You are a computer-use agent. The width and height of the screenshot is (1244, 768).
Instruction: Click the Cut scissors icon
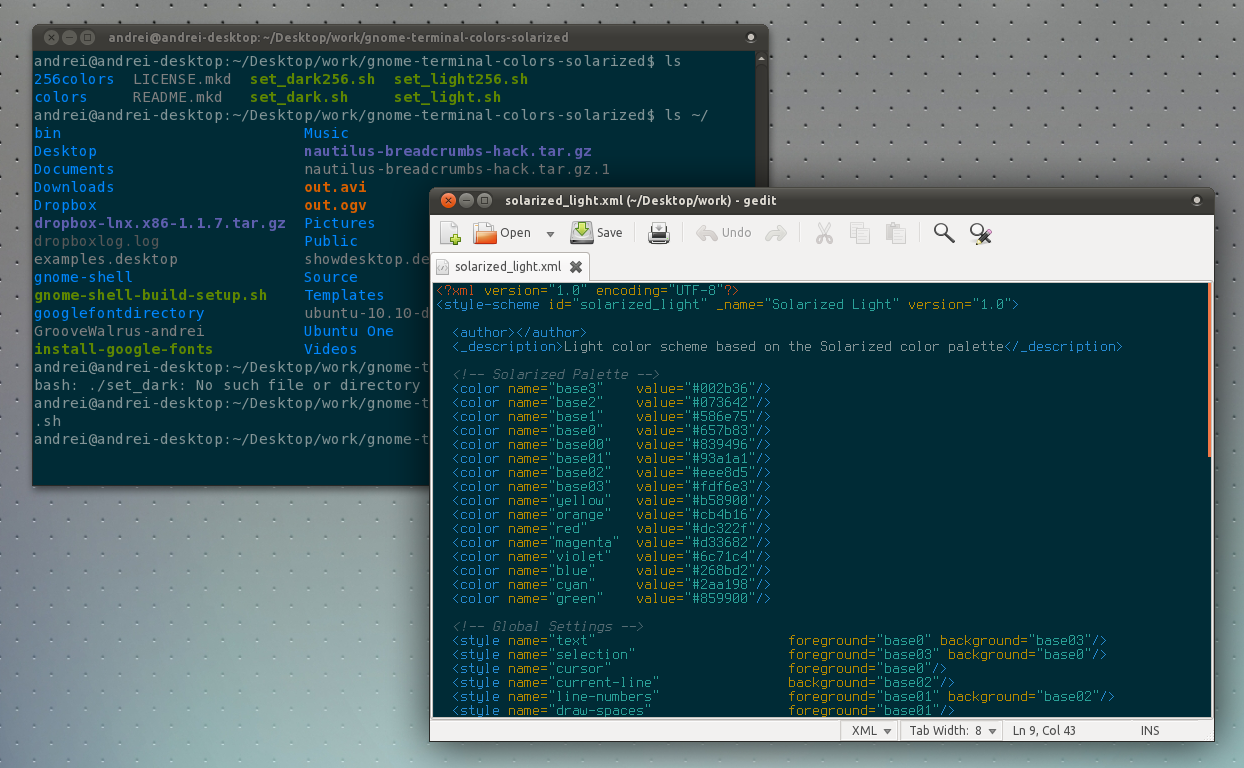[824, 233]
